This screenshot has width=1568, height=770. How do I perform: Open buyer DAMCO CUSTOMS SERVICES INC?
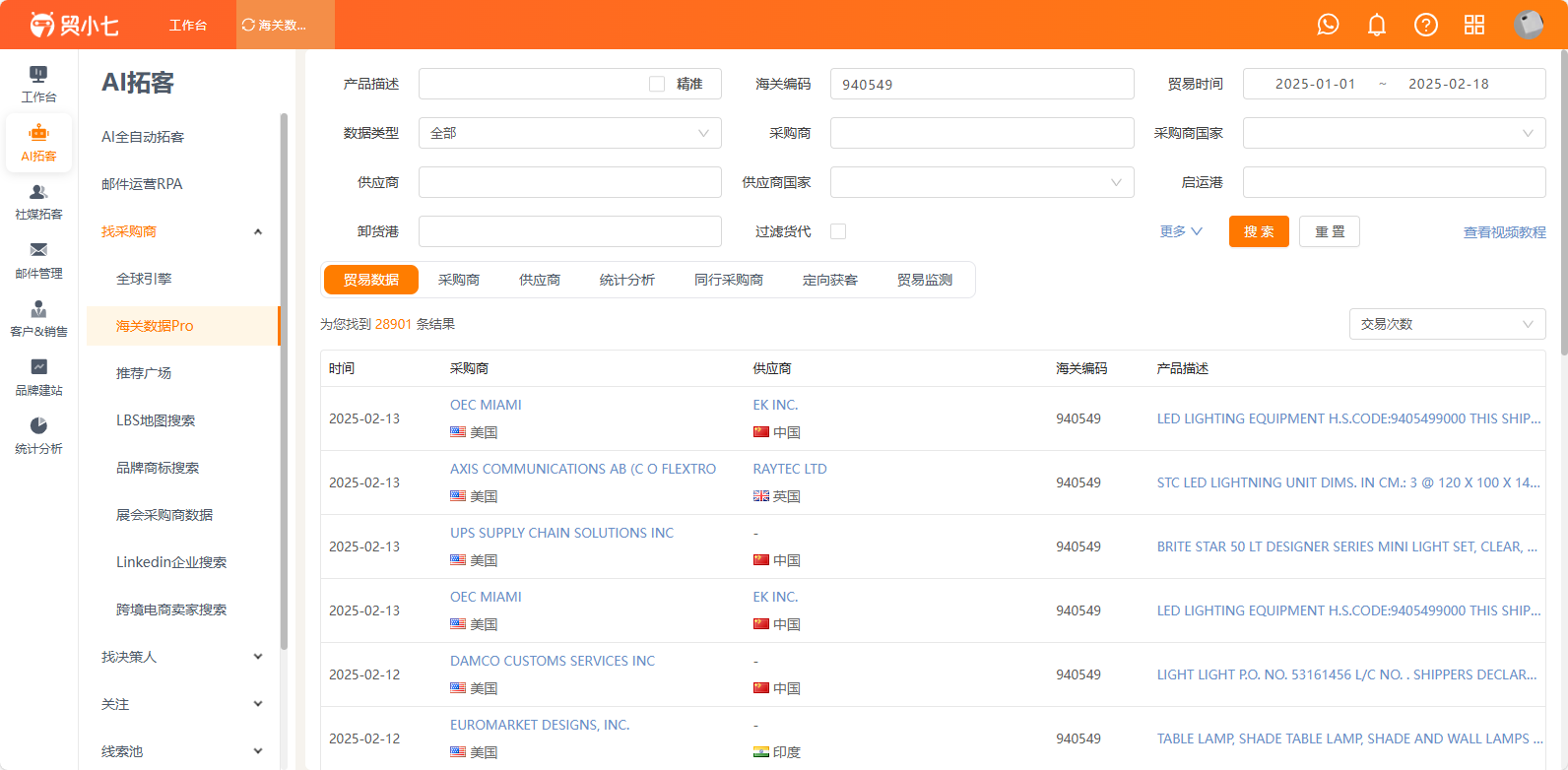pos(553,661)
